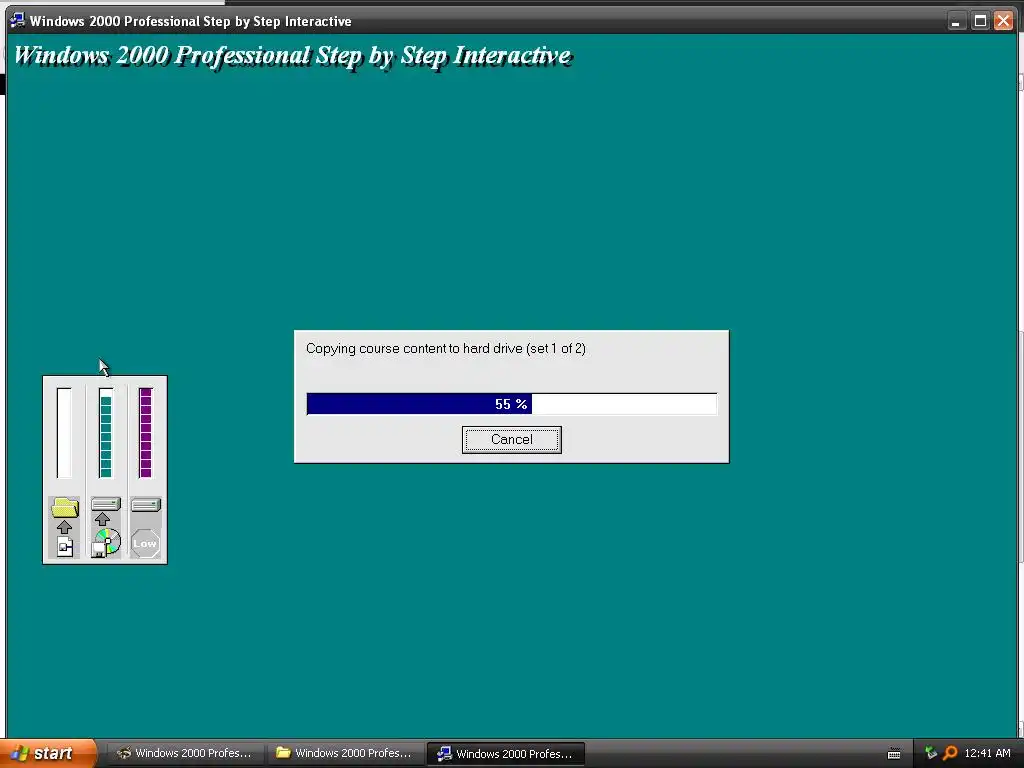The image size is (1024, 768).
Task: Switch to first Windows 2000 Profes taskbar button
Action: coord(185,754)
